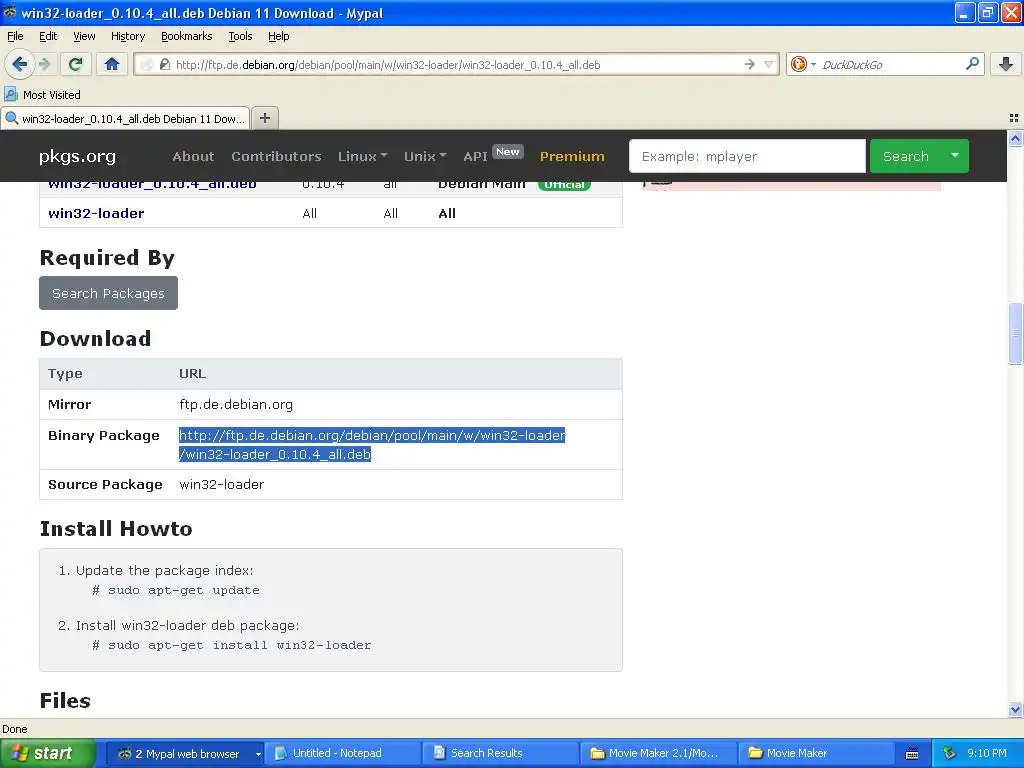Open a new tab with the plus button
The width and height of the screenshot is (1024, 768).
pyautogui.click(x=264, y=118)
